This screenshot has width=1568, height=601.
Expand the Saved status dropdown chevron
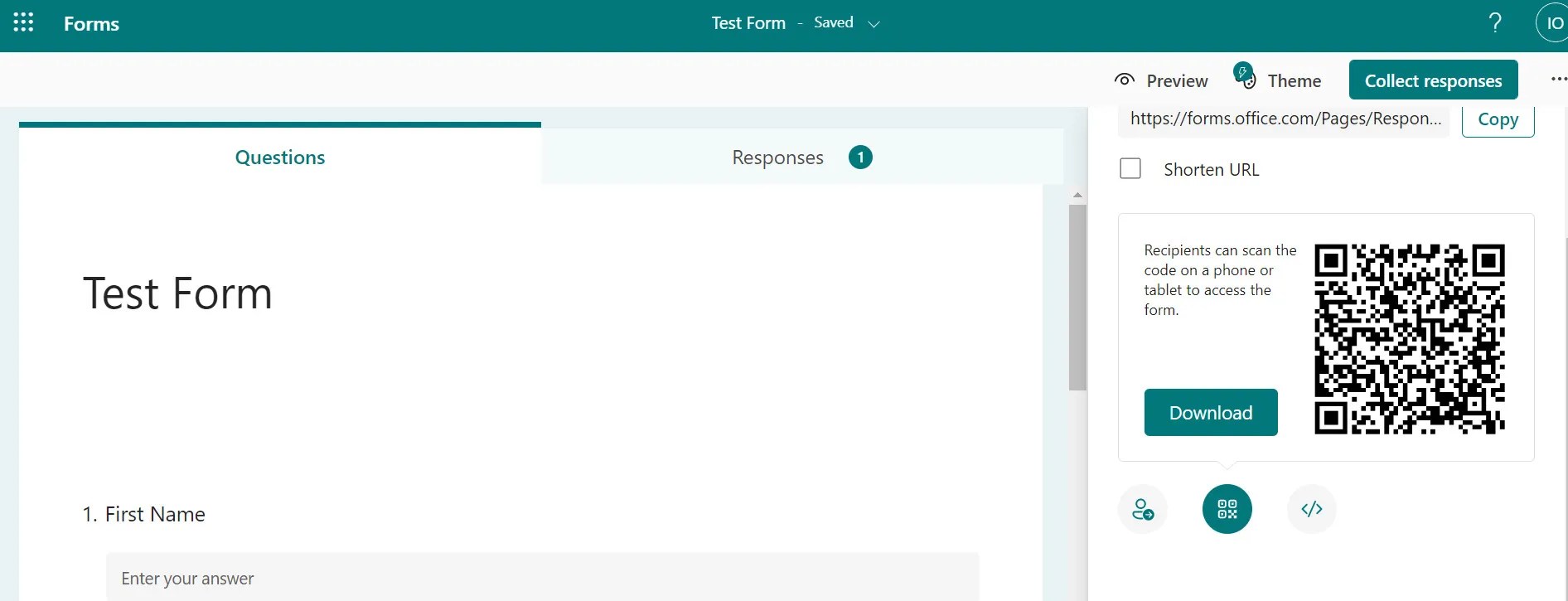[x=874, y=24]
